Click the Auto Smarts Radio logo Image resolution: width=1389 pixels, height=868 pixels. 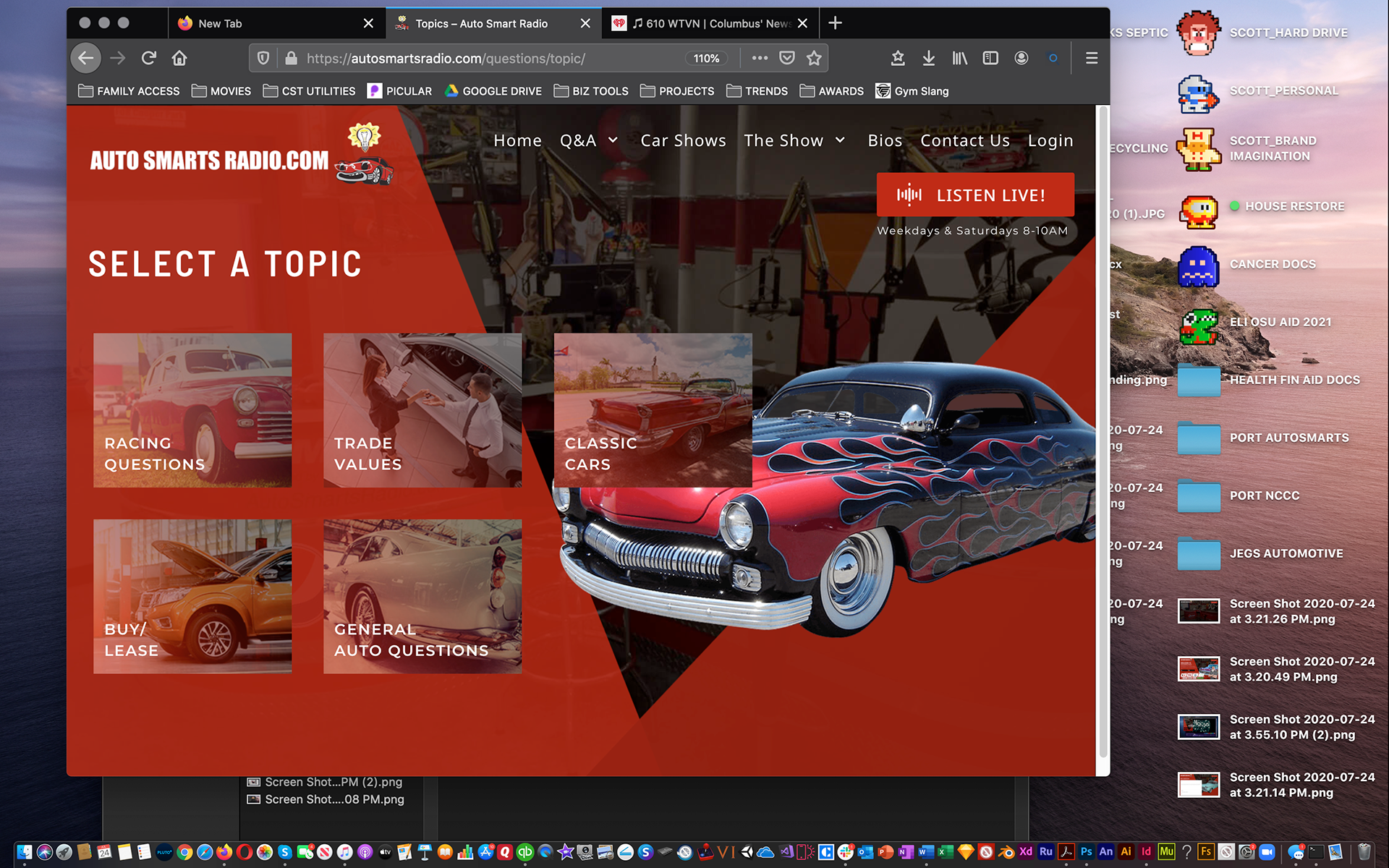pyautogui.click(x=242, y=155)
